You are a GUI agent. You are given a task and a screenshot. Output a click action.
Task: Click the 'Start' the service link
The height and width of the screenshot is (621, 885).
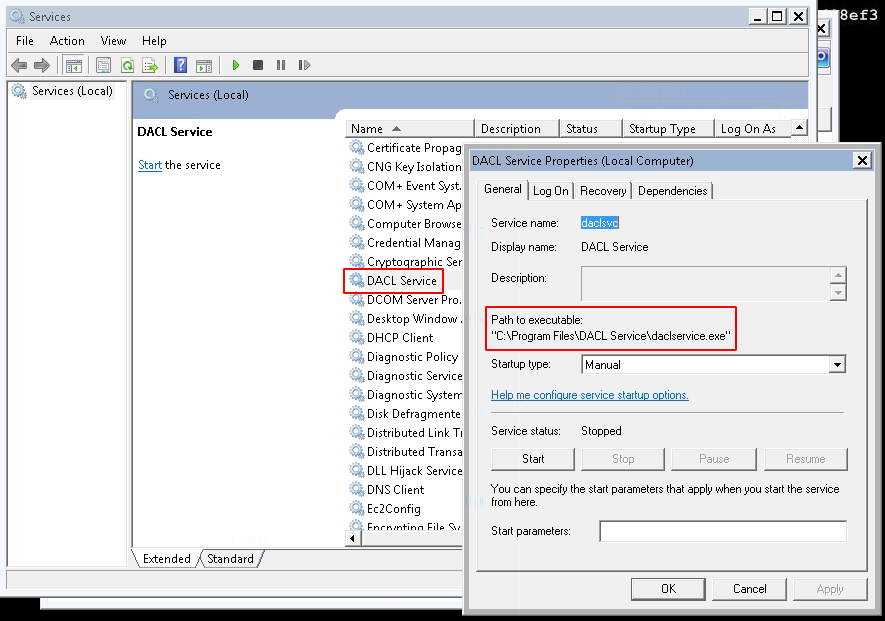coord(149,166)
